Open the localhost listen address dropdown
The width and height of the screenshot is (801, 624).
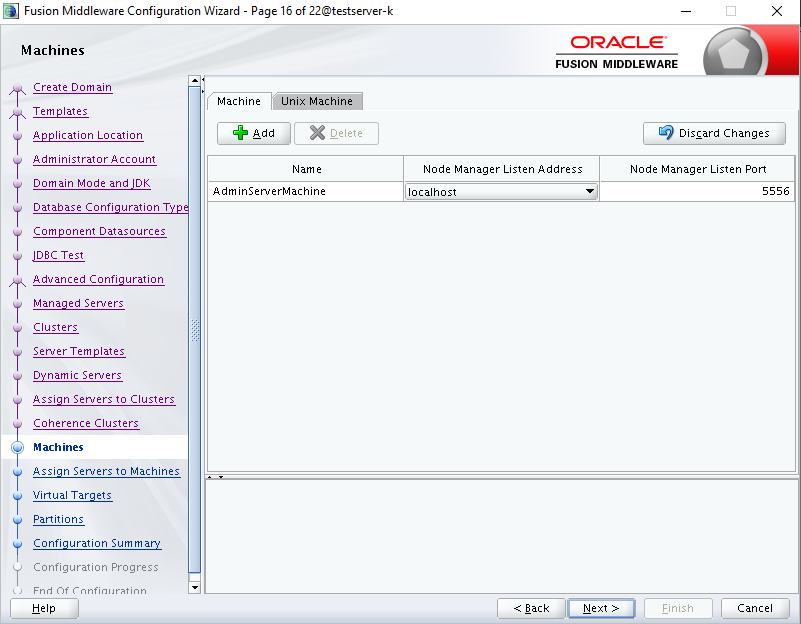(x=590, y=191)
